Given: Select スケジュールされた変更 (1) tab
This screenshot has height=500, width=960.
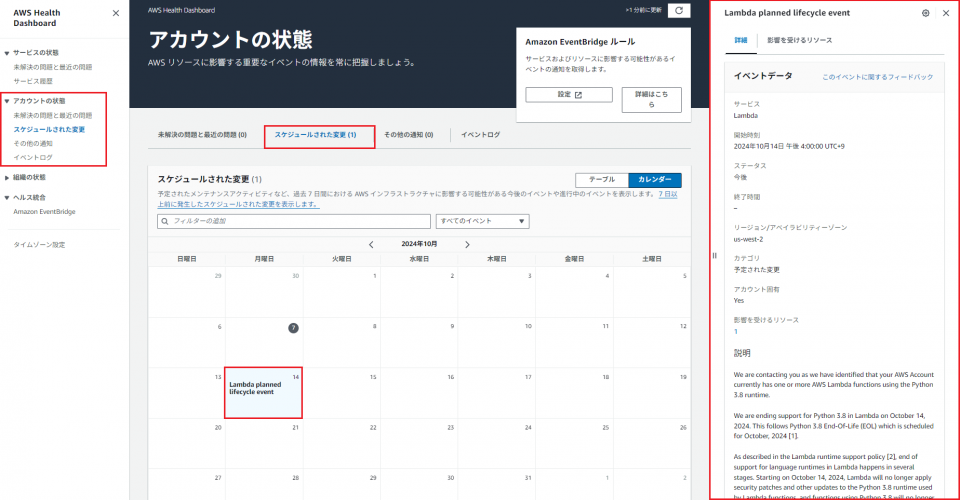Looking at the screenshot, I should pyautogui.click(x=315, y=135).
